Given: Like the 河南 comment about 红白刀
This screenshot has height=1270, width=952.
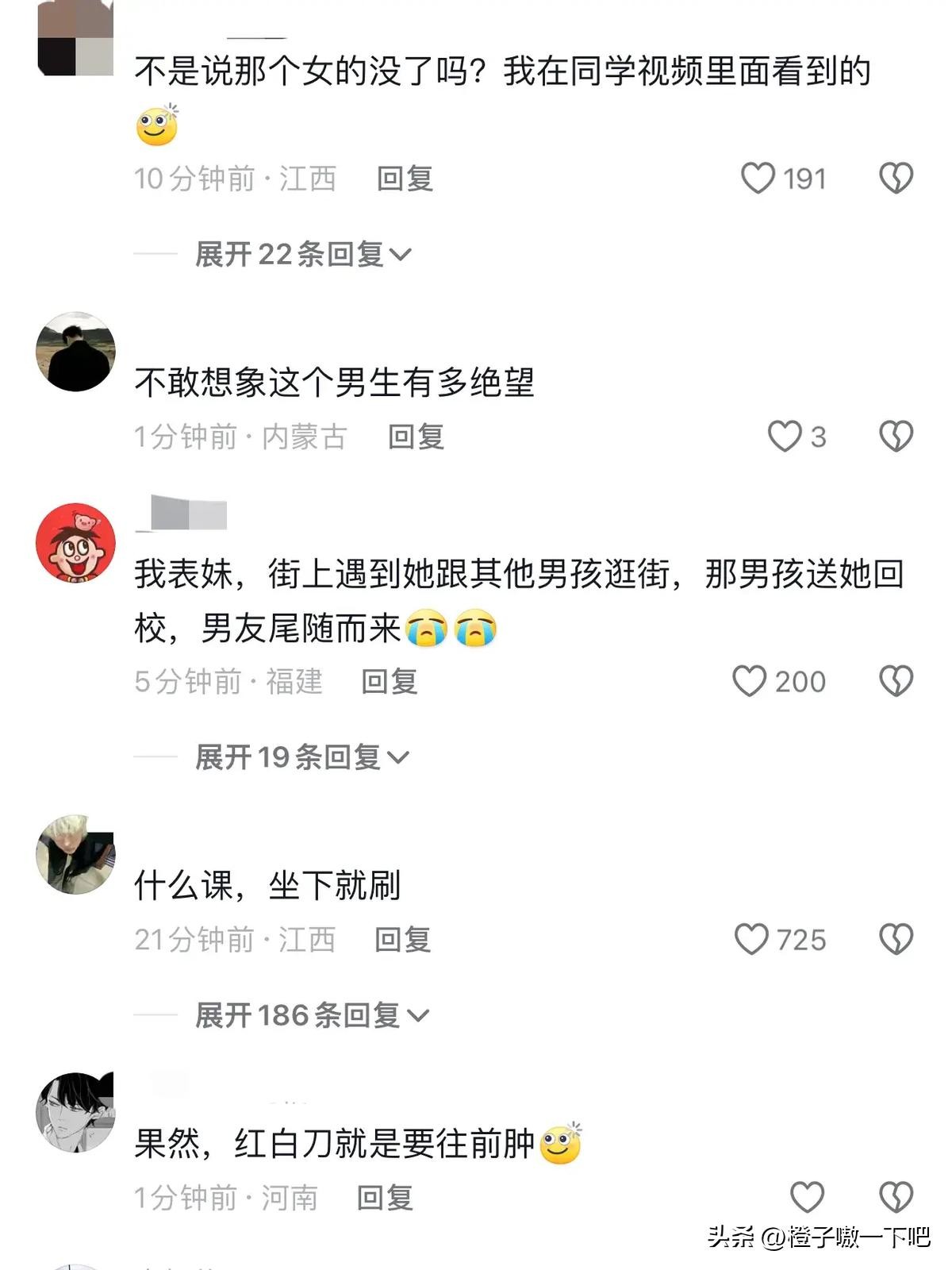Looking at the screenshot, I should (808, 1197).
